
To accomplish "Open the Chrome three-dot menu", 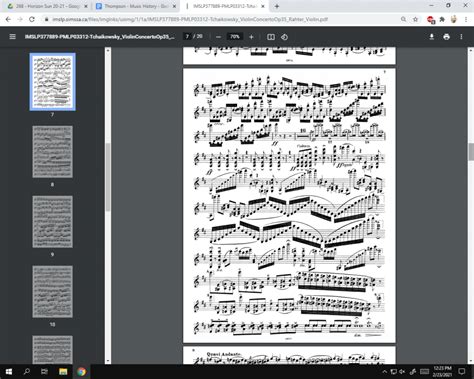I will click(466, 19).
